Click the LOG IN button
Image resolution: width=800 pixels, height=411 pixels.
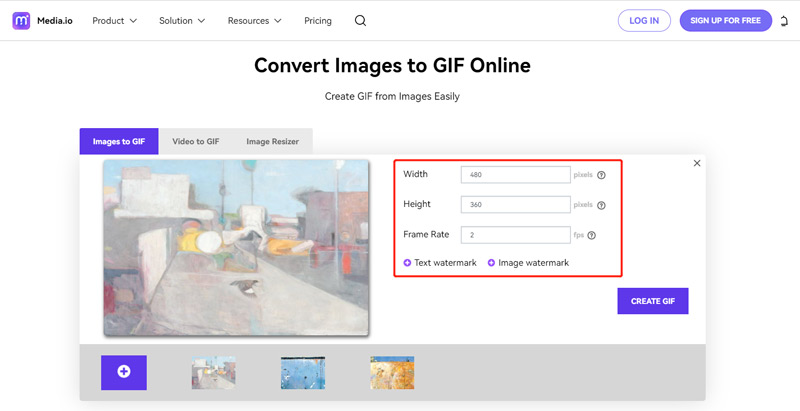(x=644, y=21)
